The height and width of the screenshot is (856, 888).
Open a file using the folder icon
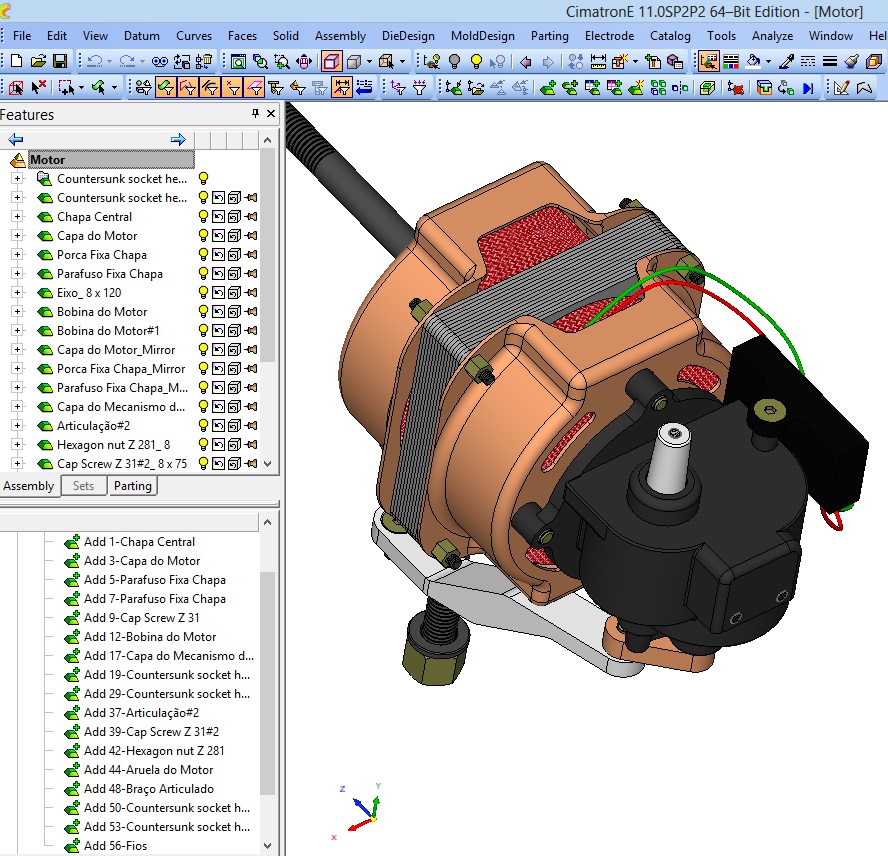pos(38,61)
